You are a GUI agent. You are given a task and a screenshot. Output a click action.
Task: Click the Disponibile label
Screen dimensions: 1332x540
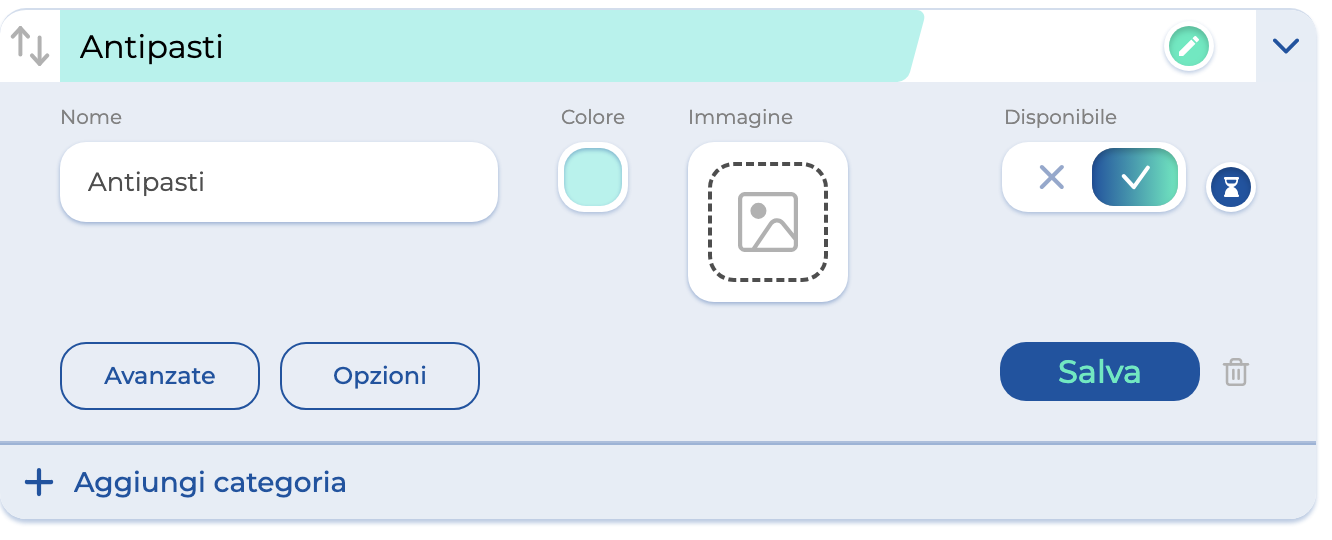click(1060, 117)
